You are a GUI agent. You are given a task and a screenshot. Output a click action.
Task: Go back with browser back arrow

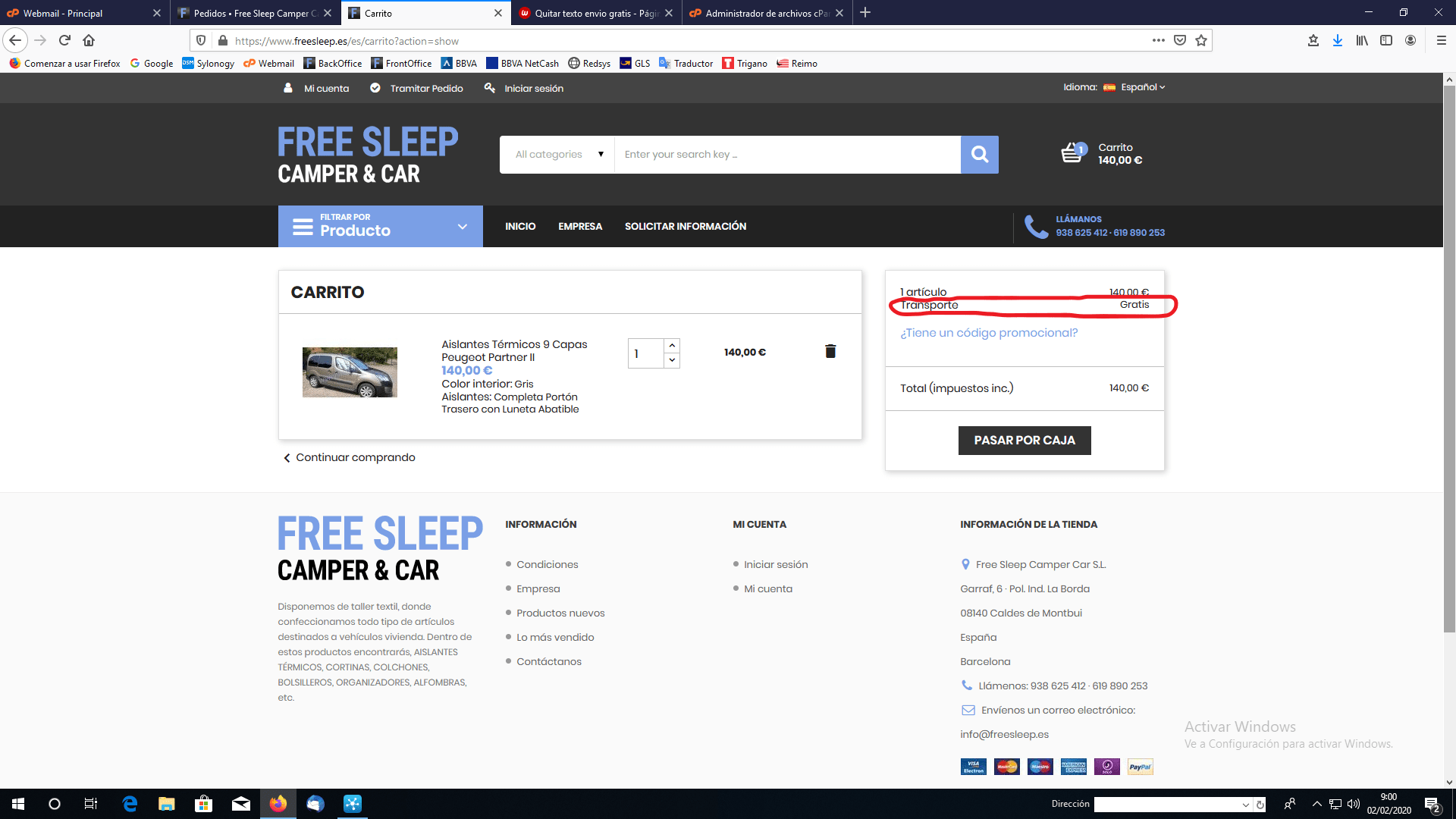[x=15, y=40]
